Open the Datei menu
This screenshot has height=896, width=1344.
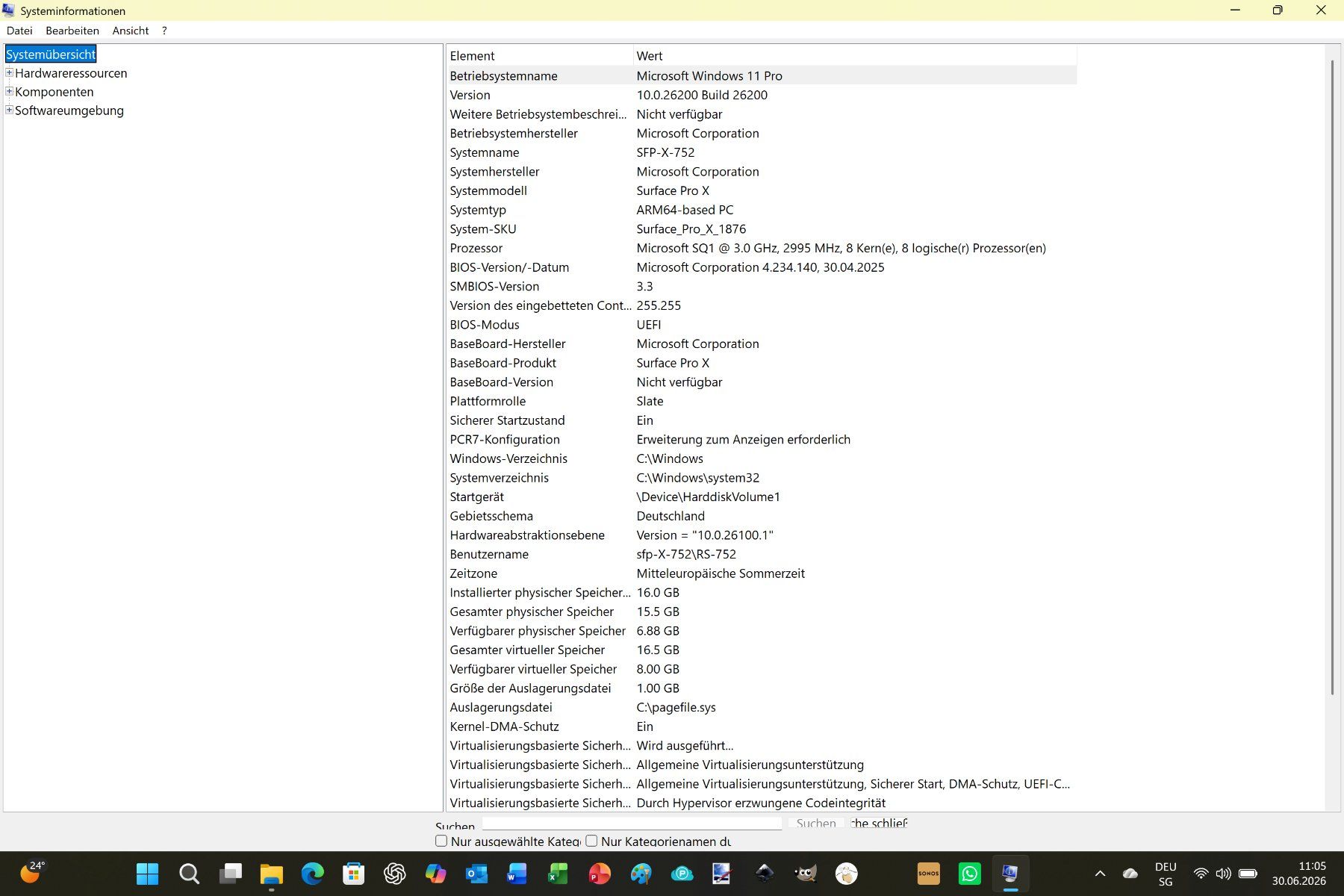tap(19, 31)
